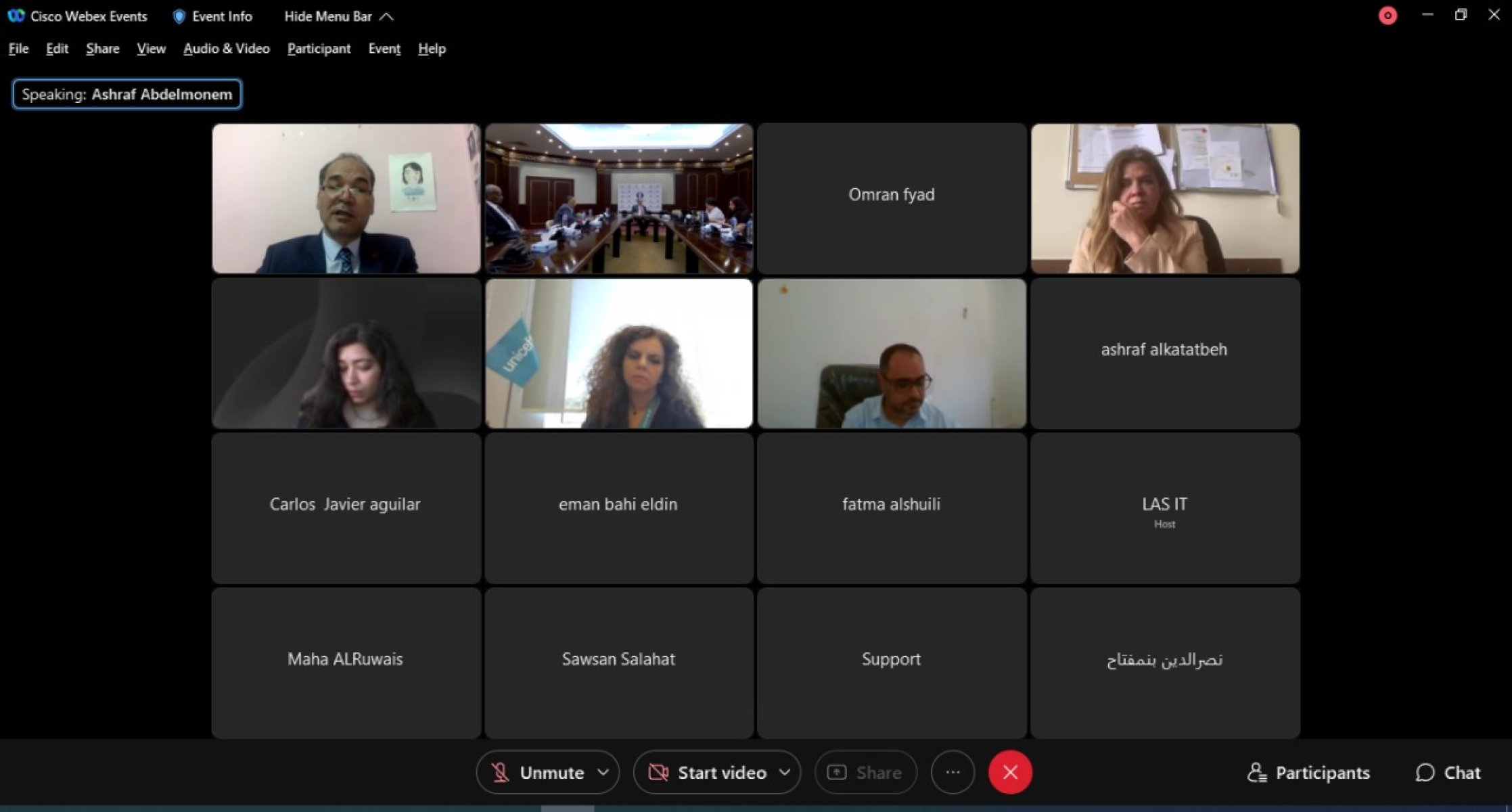Open the Event Info shield icon
This screenshot has height=812, width=1512.
[x=179, y=16]
